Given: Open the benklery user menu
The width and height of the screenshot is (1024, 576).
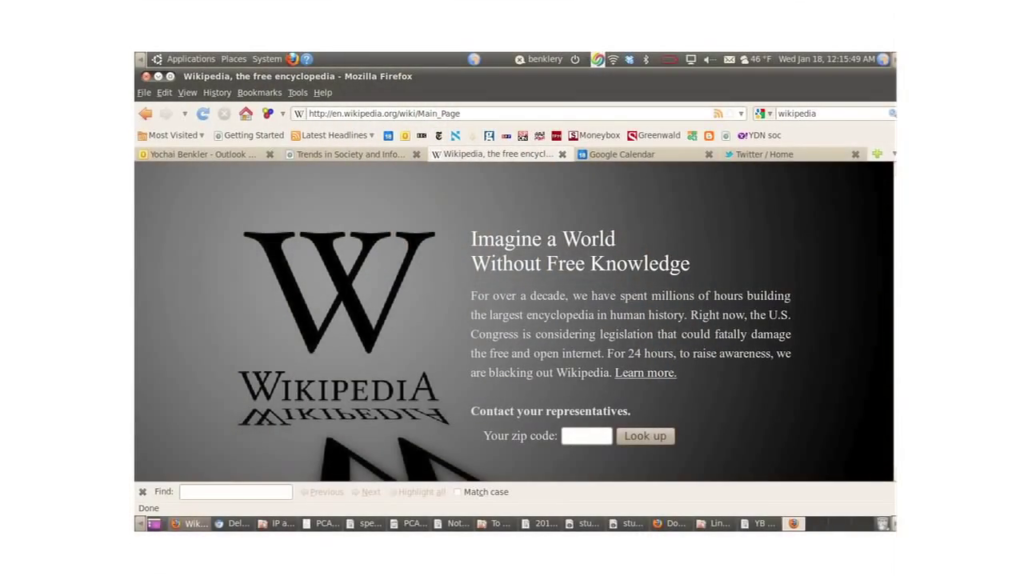Looking at the screenshot, I should 539,59.
